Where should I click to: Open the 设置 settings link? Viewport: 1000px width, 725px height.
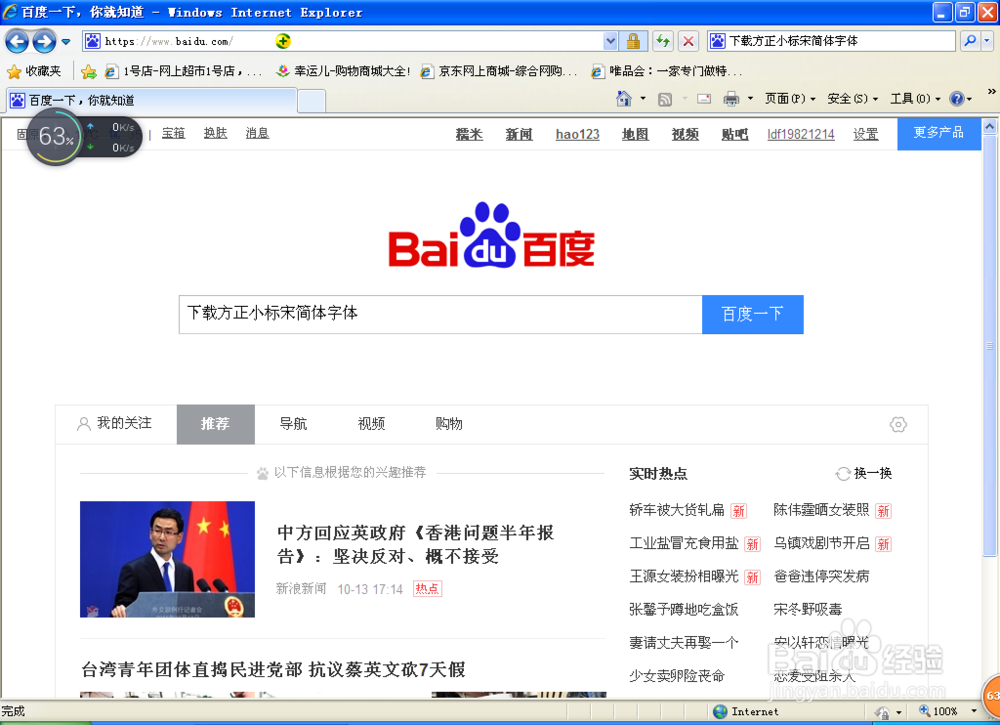pos(865,134)
